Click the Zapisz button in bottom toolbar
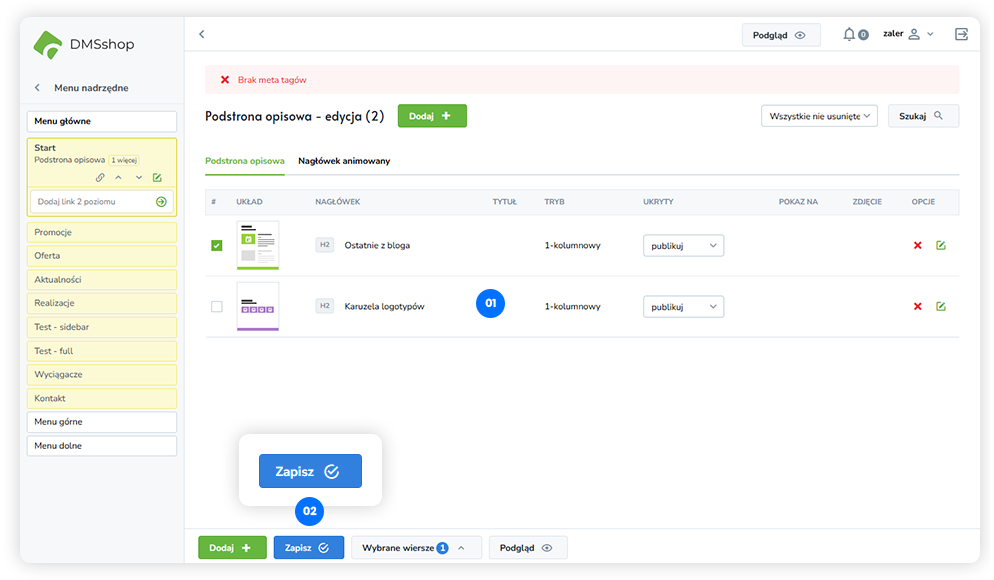 pos(308,548)
